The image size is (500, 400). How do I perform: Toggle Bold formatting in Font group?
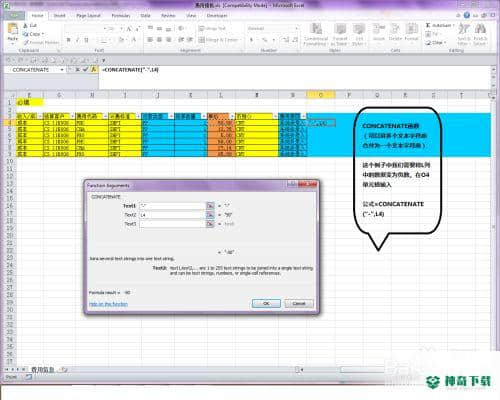point(68,40)
